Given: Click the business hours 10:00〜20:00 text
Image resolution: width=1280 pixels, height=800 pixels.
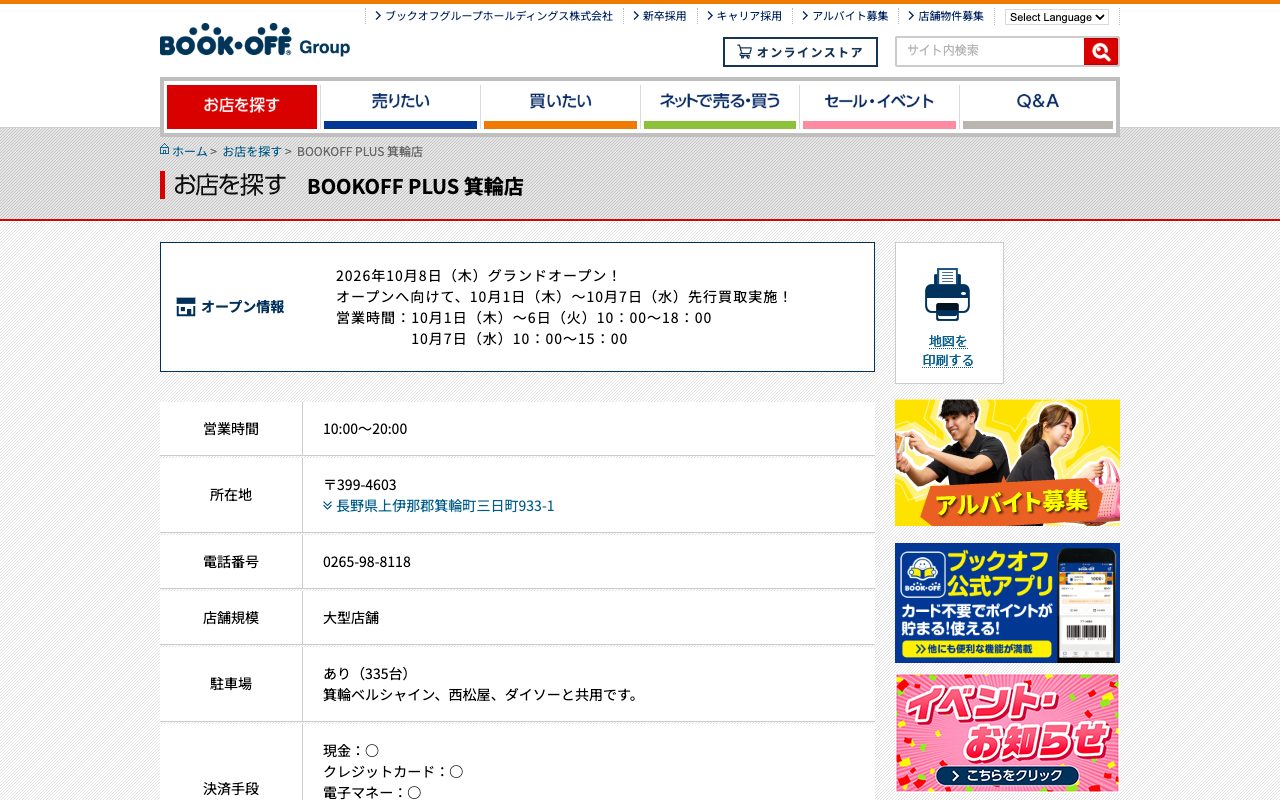Looking at the screenshot, I should tap(365, 429).
